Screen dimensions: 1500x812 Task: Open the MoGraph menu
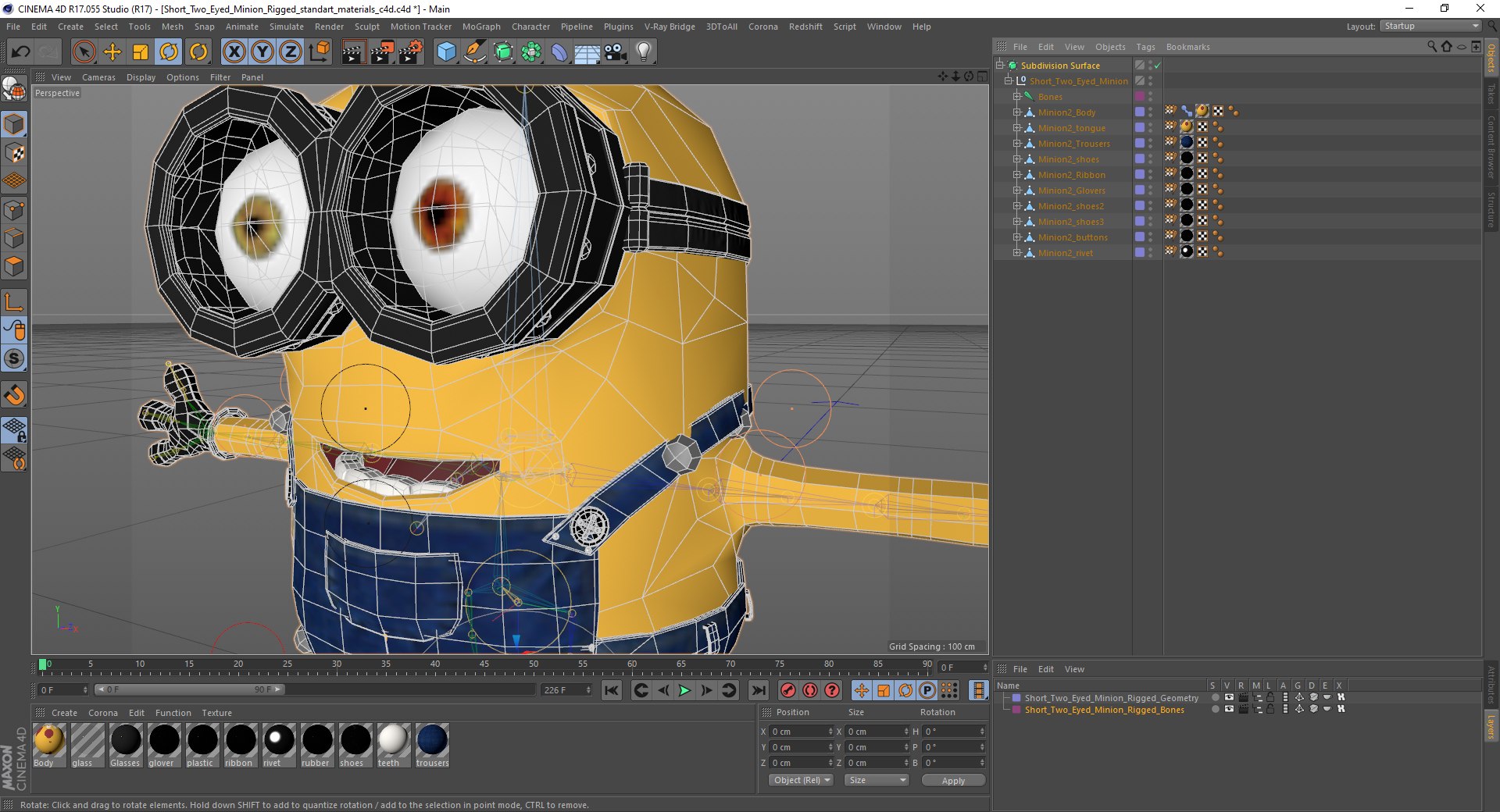481,27
